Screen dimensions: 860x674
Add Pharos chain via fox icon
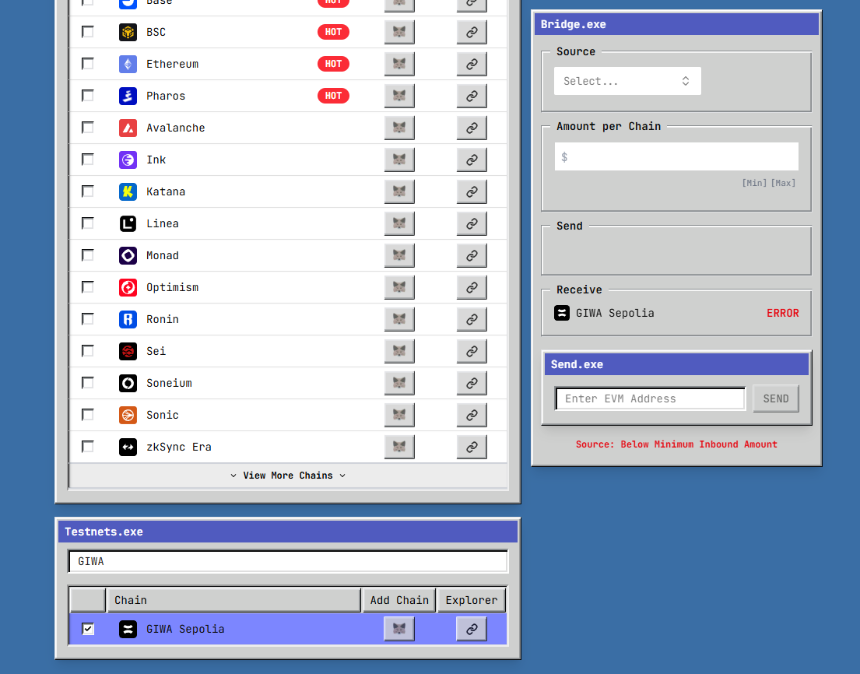399,96
